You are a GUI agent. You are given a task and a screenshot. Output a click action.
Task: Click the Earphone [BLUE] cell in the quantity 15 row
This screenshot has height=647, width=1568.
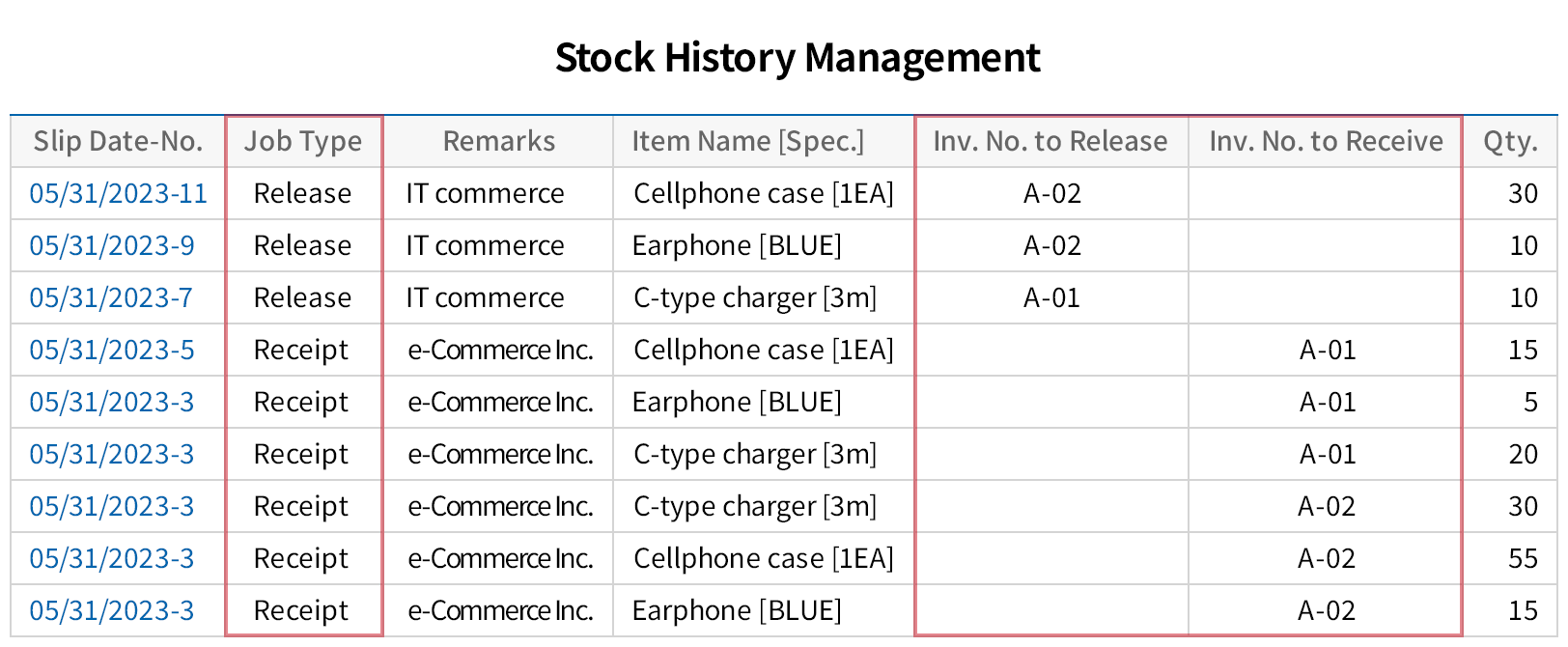[x=737, y=610]
